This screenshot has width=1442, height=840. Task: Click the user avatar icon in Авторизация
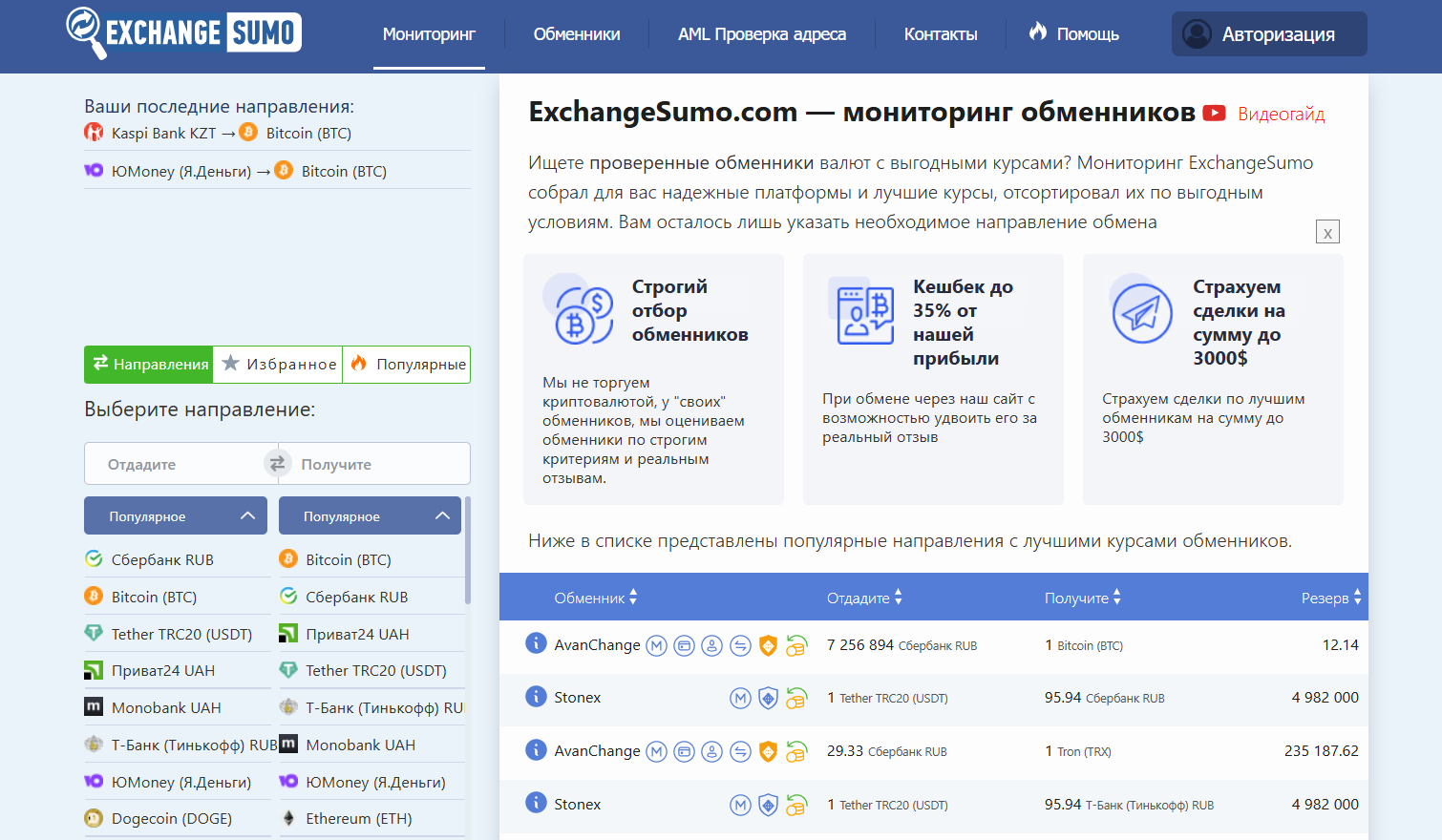1197,34
